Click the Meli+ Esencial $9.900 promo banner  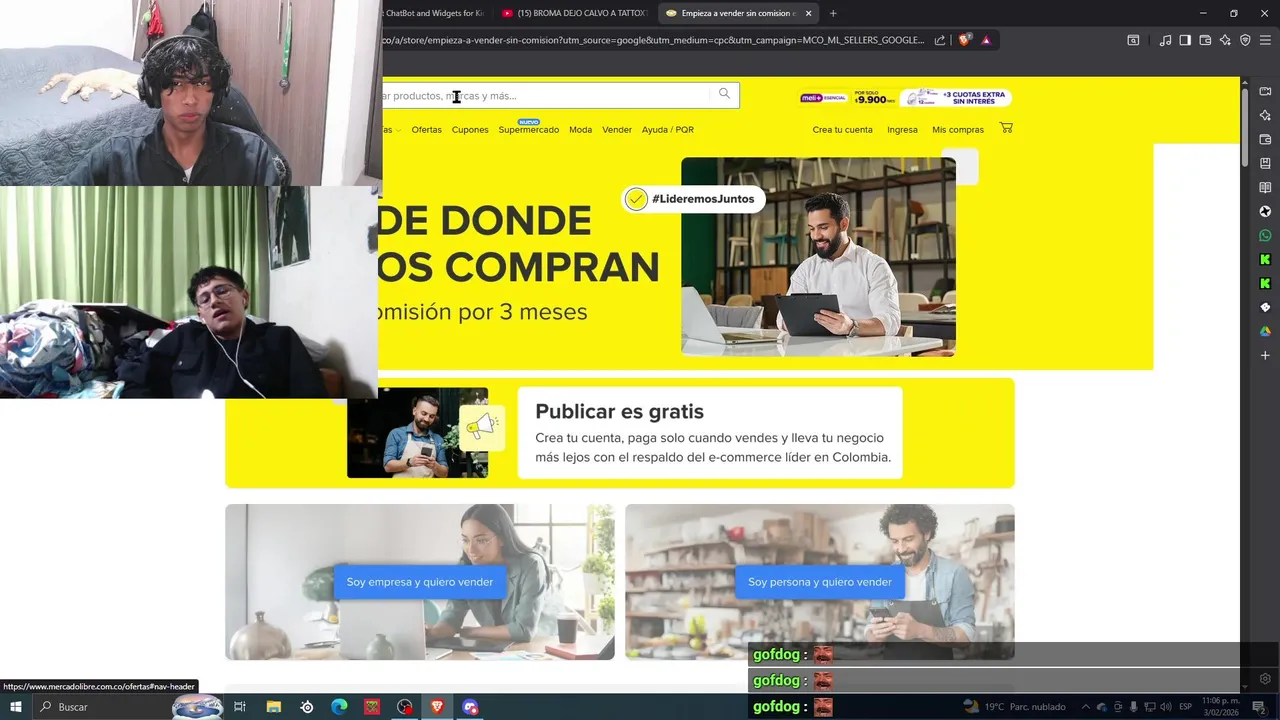coord(846,98)
